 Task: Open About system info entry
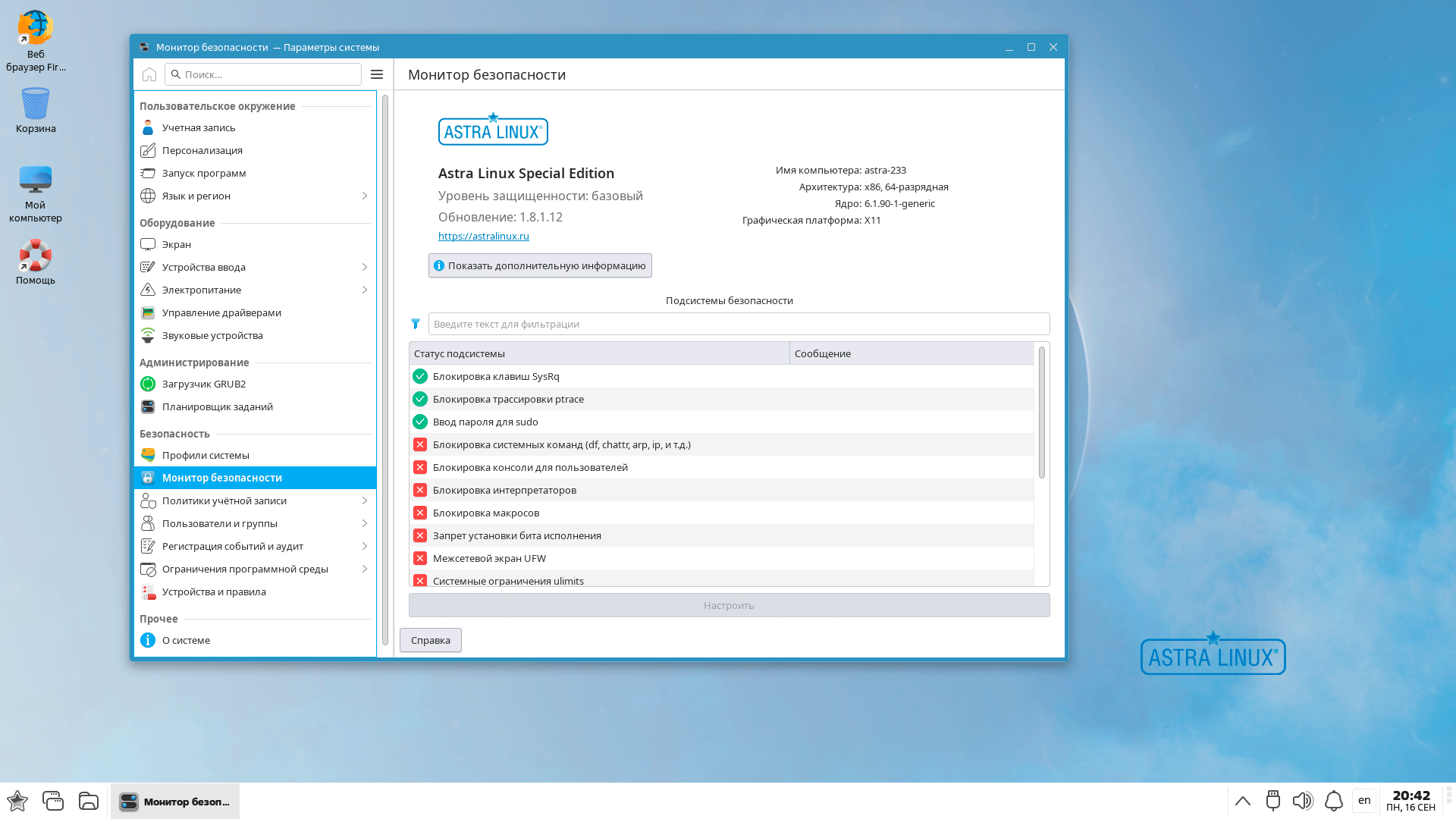pyautogui.click(x=186, y=640)
